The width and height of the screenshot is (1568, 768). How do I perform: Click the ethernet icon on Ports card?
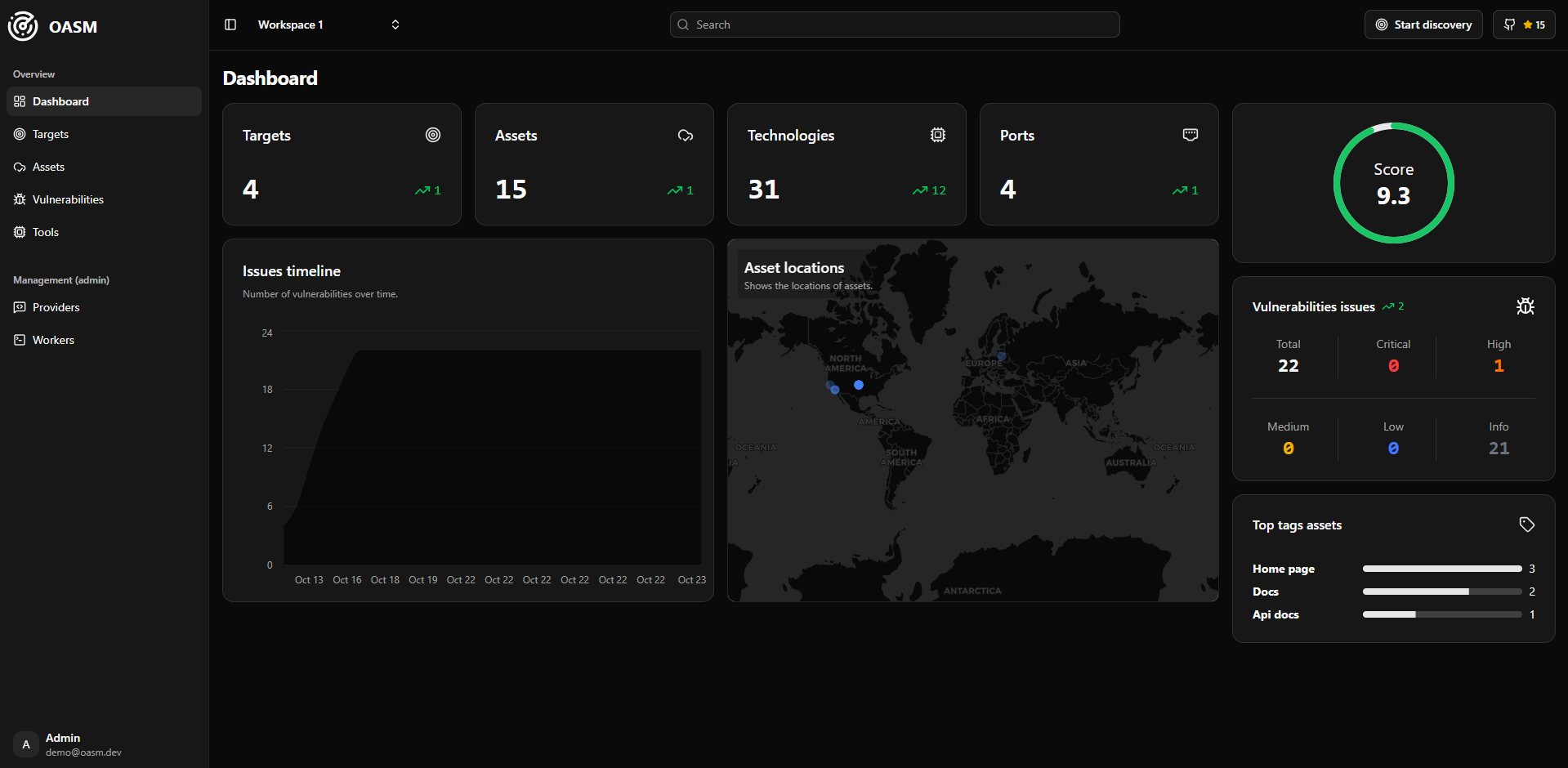[x=1191, y=135]
